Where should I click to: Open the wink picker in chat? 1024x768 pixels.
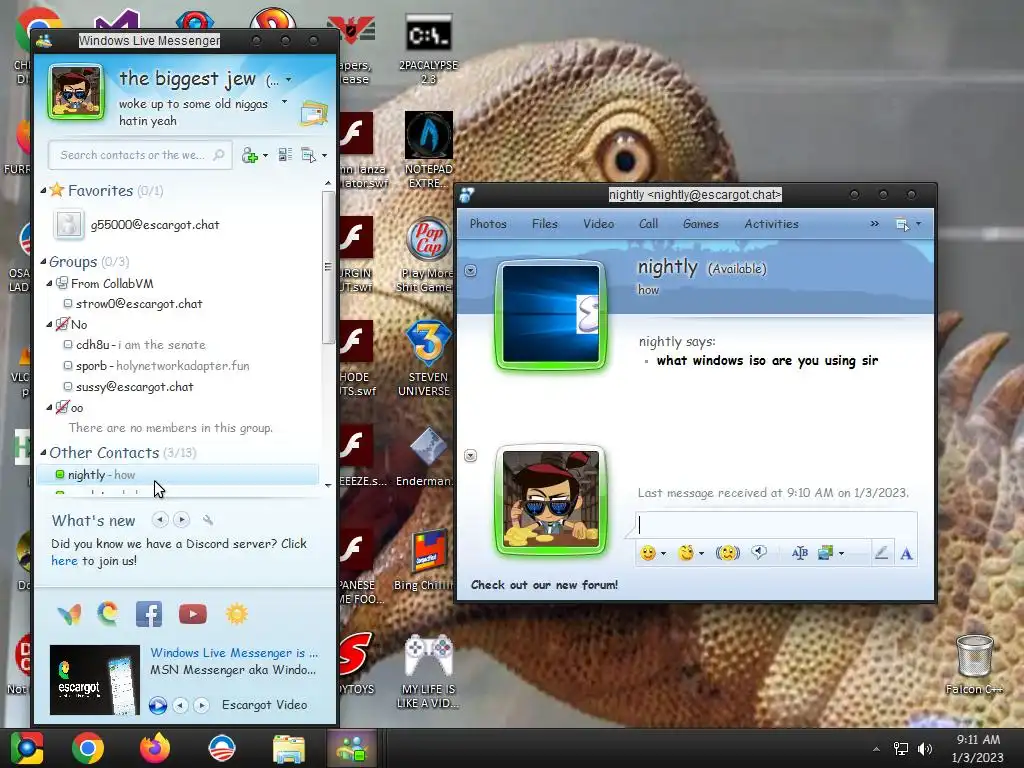(686, 553)
